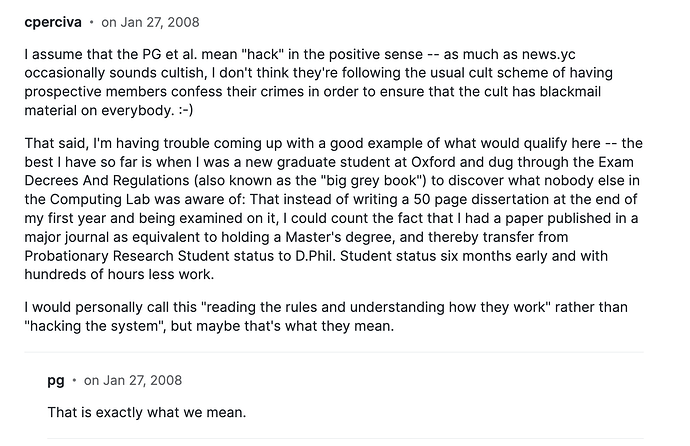Click the date on pg's reply
Viewport: 690px width, 446px height.
(132, 380)
